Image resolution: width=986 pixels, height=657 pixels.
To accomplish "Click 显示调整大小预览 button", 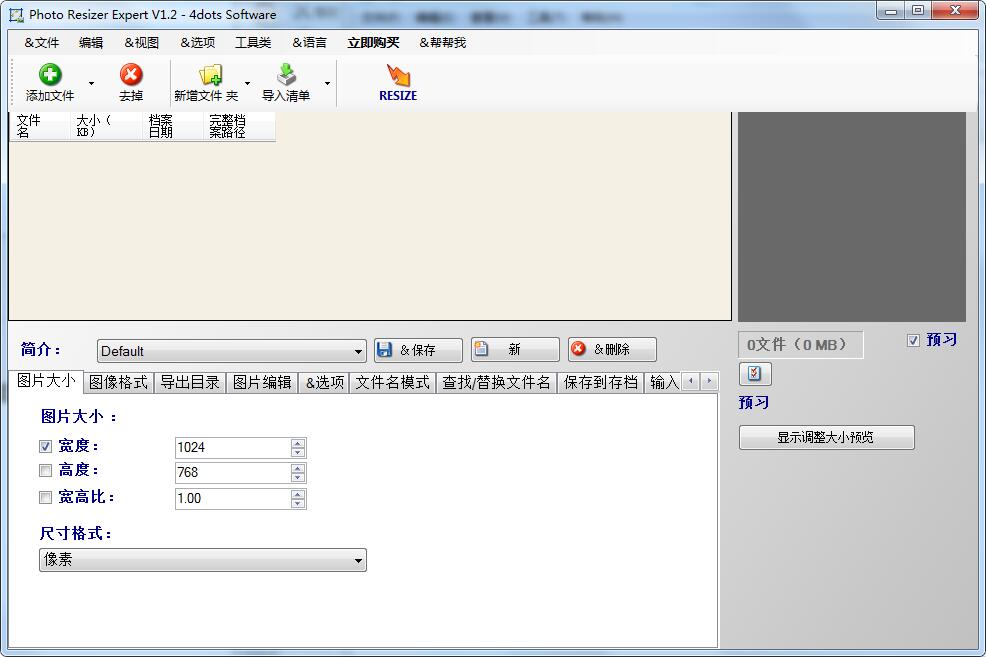I will (x=826, y=438).
